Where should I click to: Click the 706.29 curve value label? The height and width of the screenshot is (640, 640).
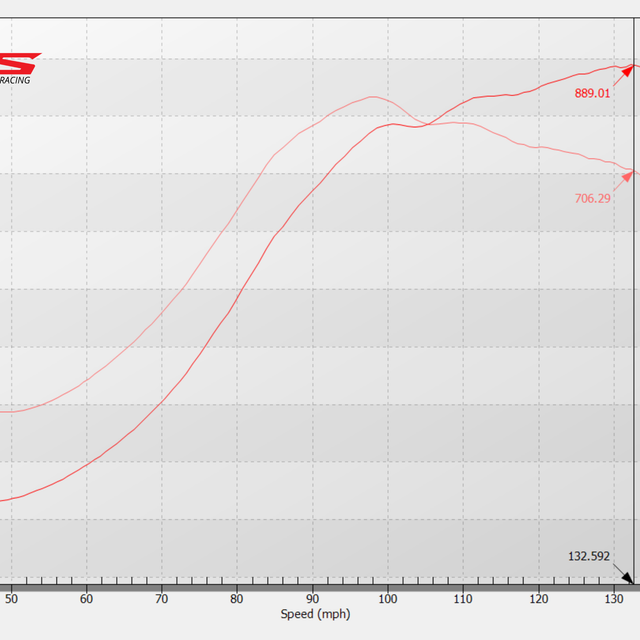coord(592,198)
